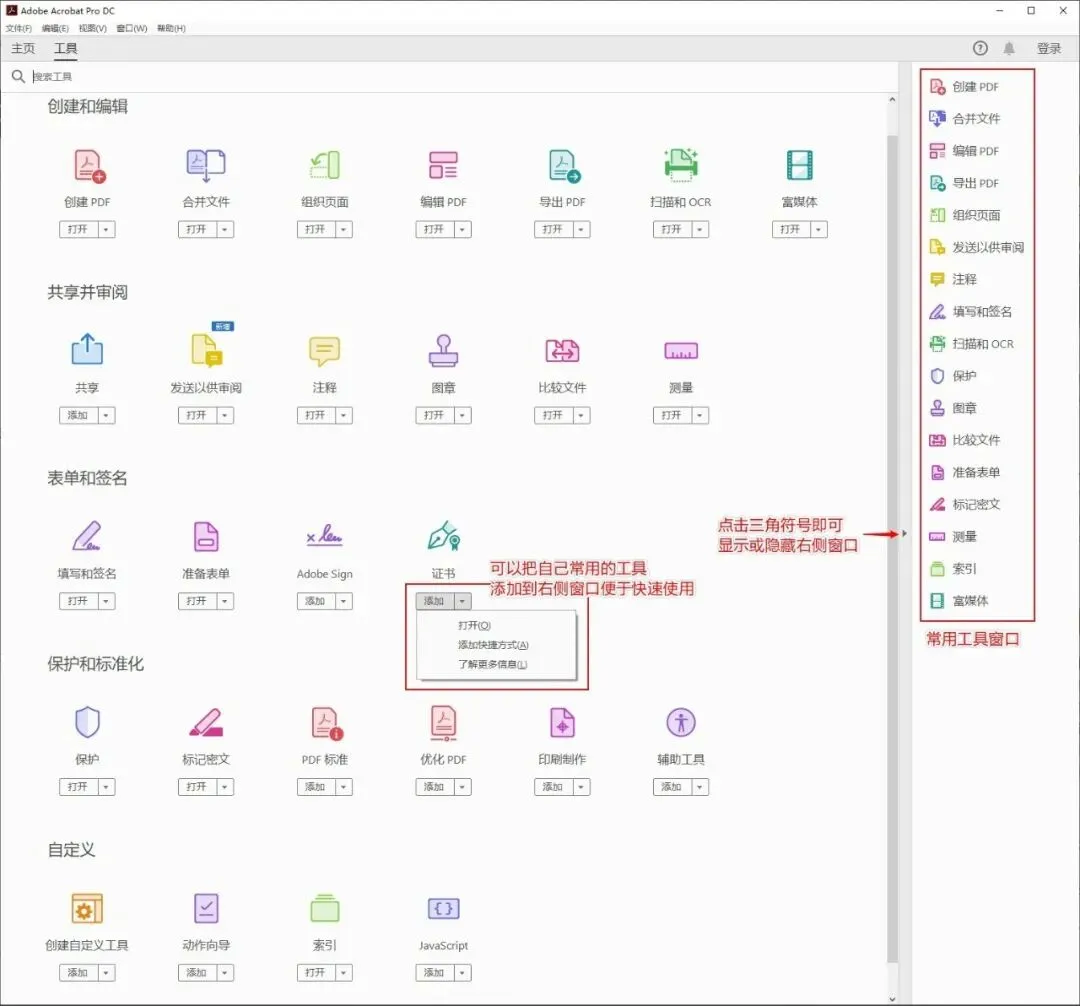Click the Index (索引) grid icon
1080x1006 pixels.
(x=324, y=908)
